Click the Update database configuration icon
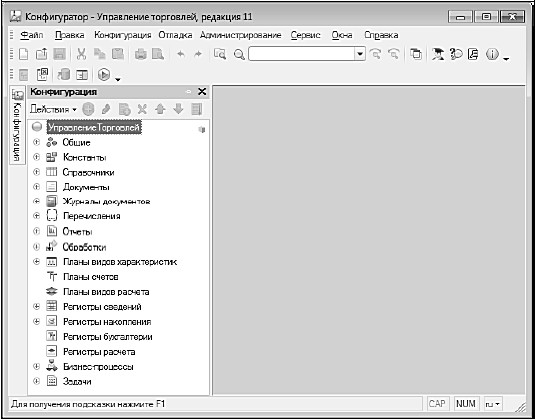This screenshot has height=420, width=536. coord(64,74)
